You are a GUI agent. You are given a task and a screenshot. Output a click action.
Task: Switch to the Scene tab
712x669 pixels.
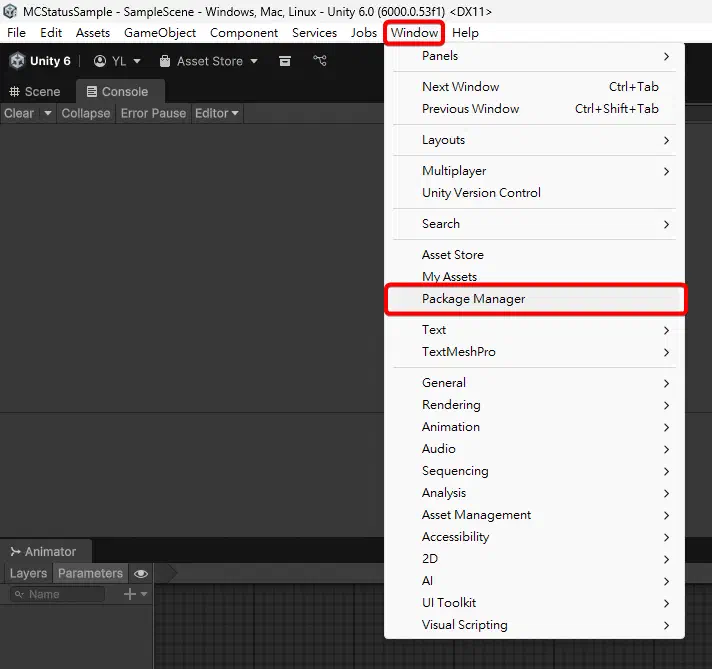pyautogui.click(x=35, y=92)
